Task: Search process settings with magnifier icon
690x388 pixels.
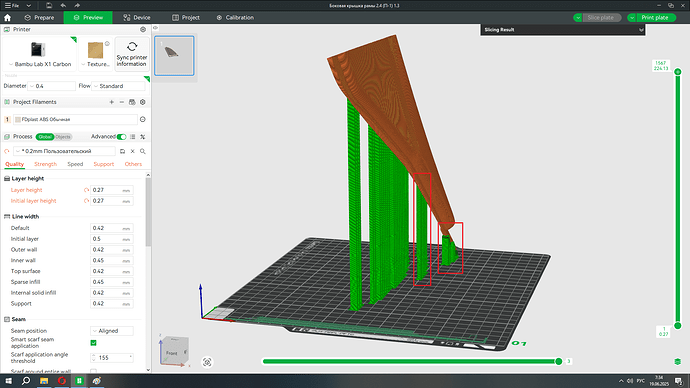Action: 143,151
